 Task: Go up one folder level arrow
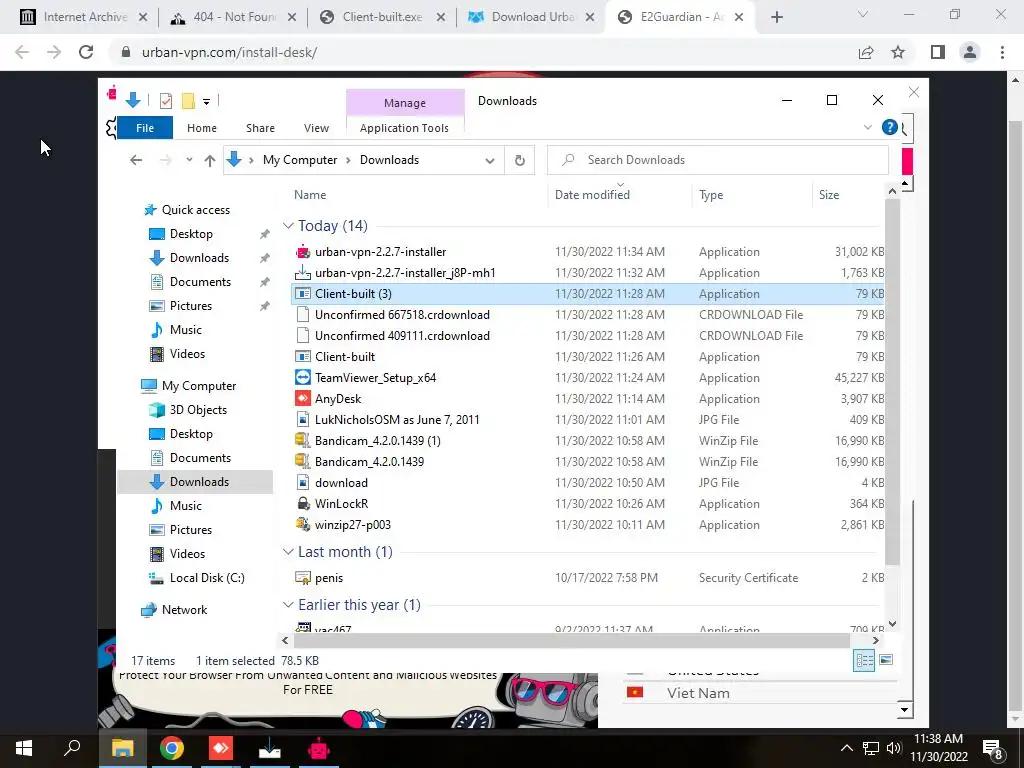pyautogui.click(x=210, y=160)
